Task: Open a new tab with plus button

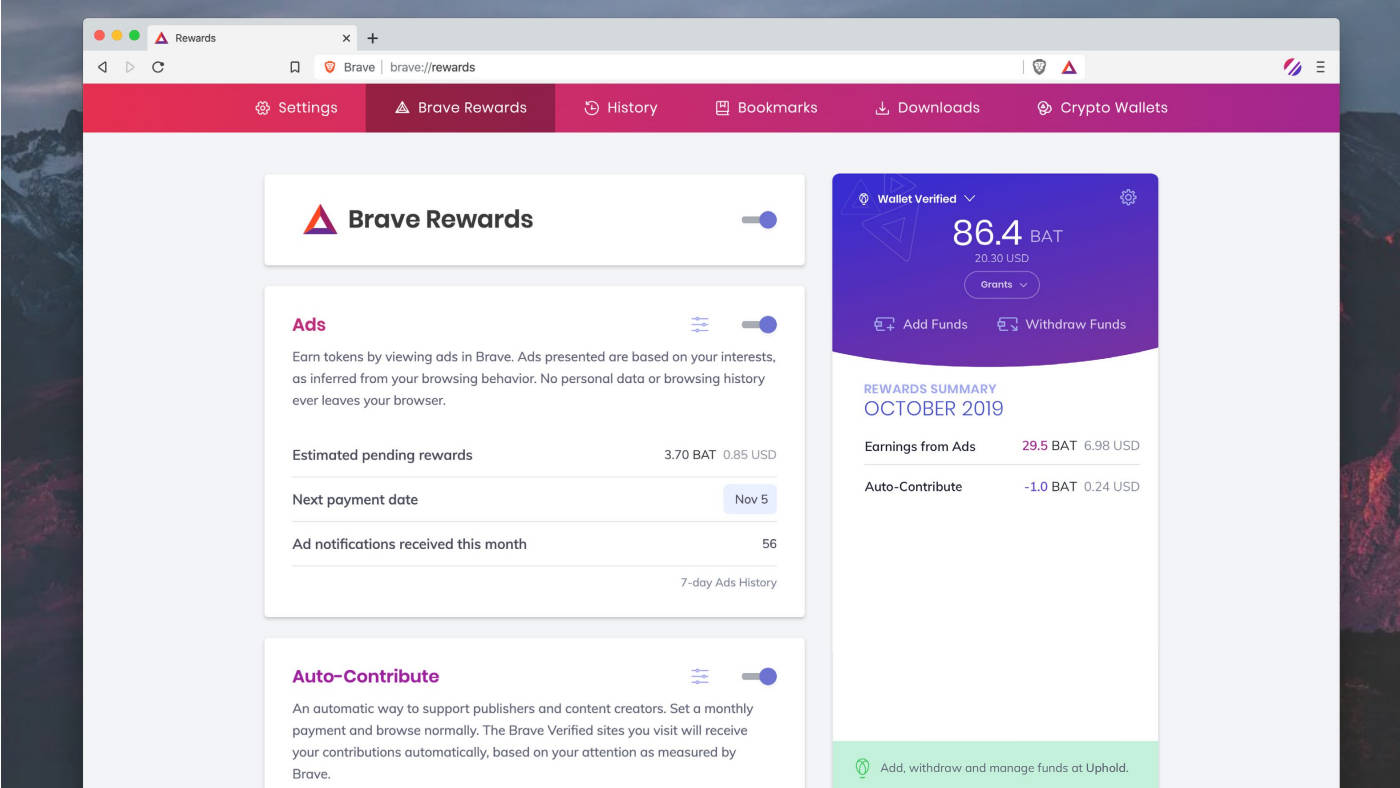Action: [372, 38]
